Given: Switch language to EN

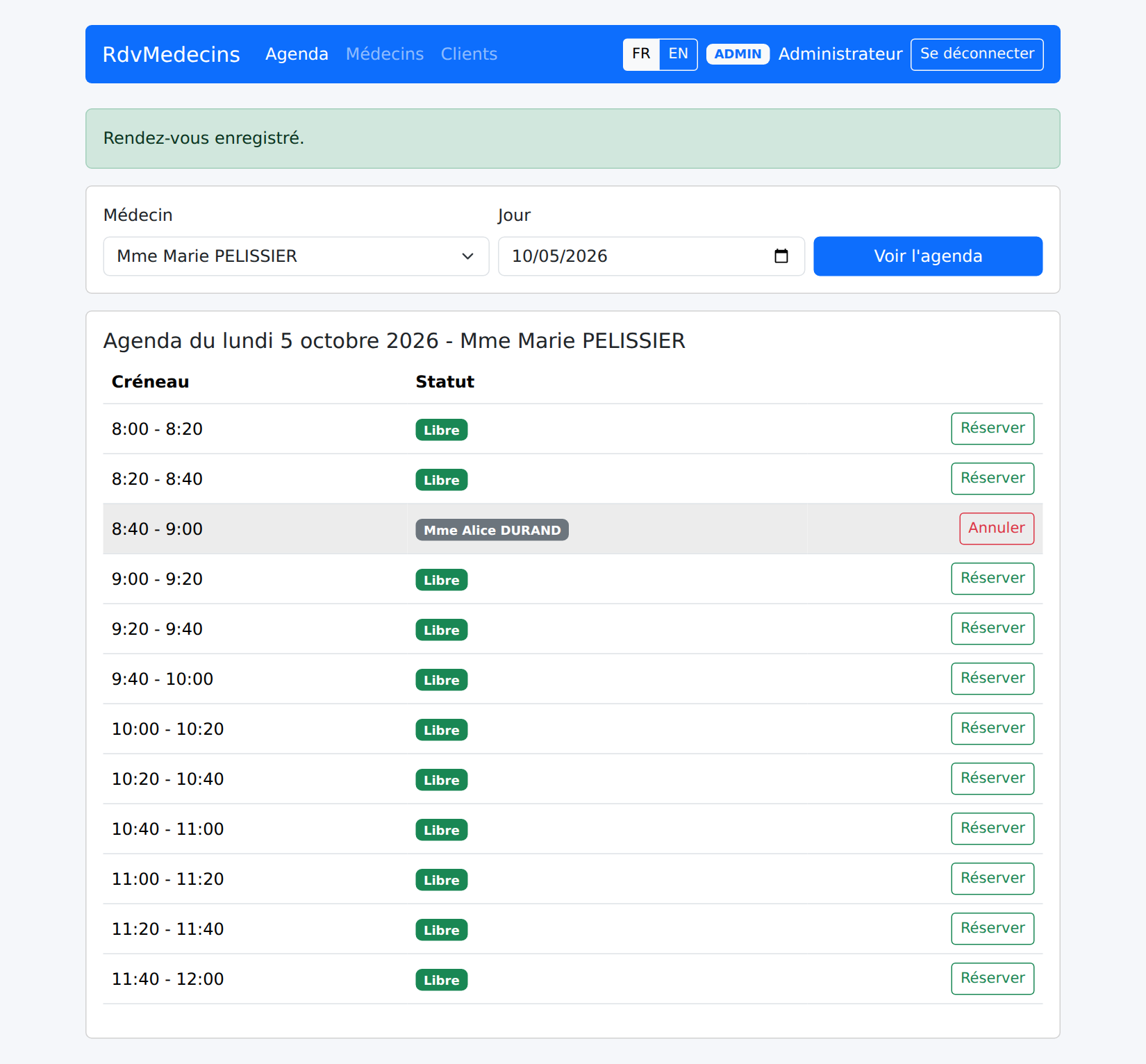Looking at the screenshot, I should pos(678,54).
